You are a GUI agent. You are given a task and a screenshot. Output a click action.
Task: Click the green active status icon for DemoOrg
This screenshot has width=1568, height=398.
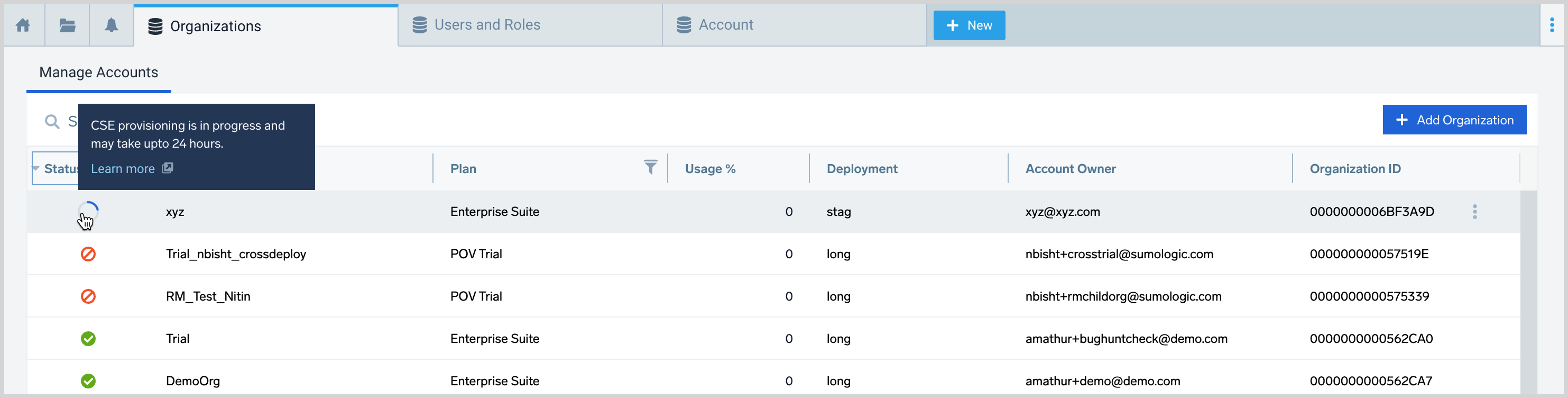click(x=88, y=381)
